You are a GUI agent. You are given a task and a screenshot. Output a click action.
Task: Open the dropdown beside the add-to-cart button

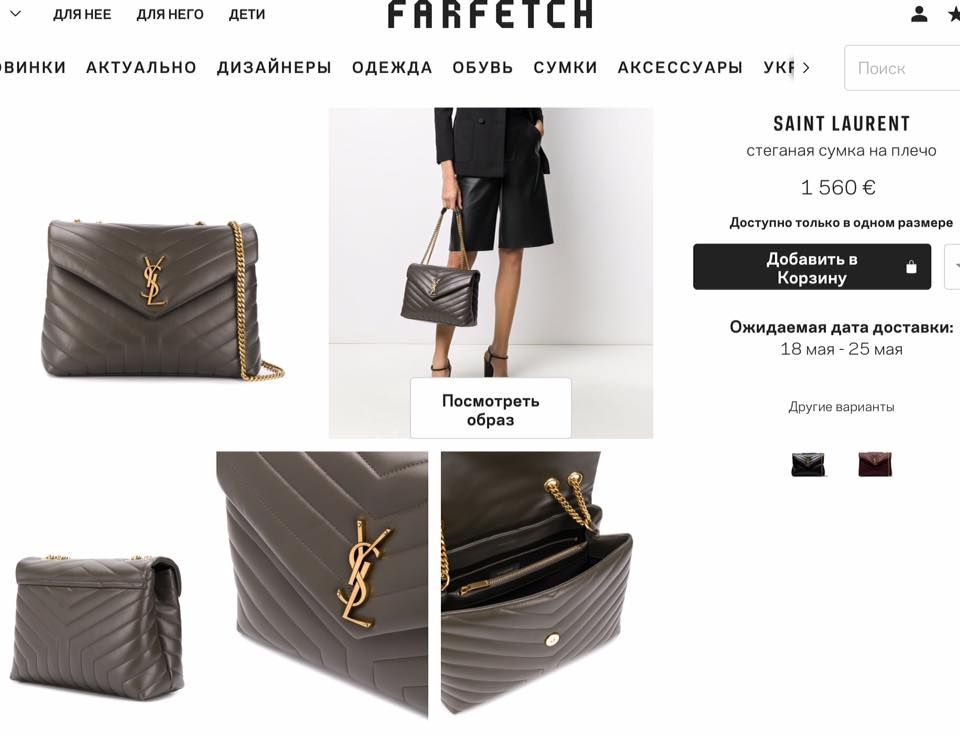[953, 266]
